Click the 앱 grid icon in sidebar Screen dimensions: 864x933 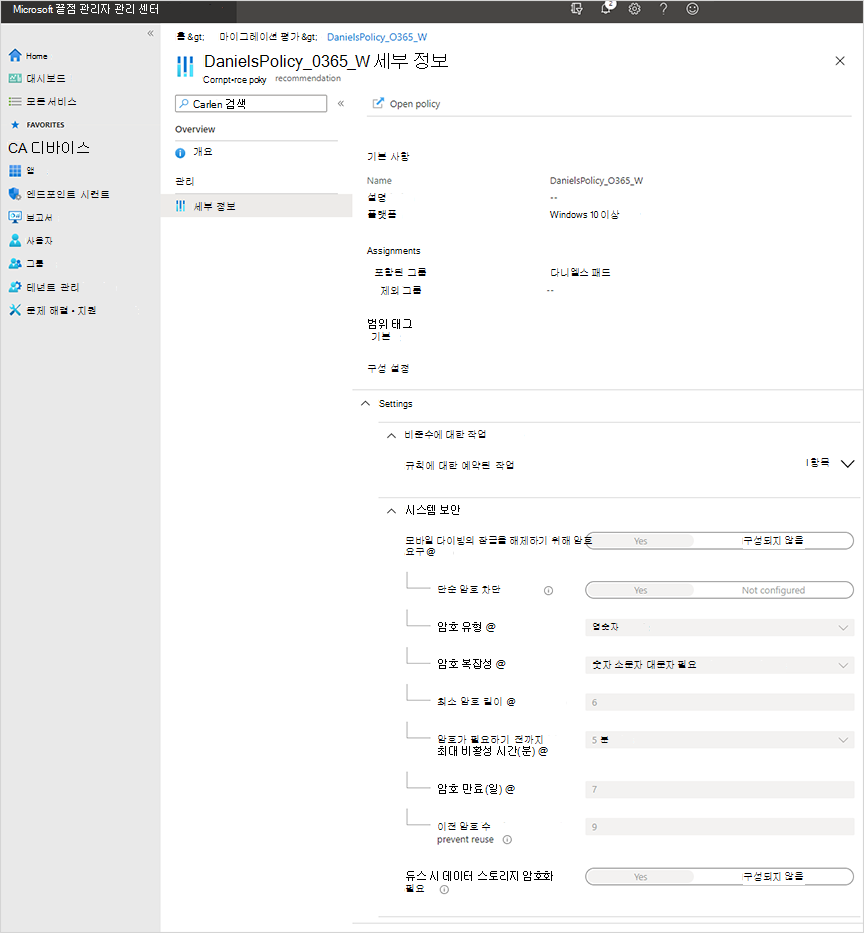pos(15,171)
